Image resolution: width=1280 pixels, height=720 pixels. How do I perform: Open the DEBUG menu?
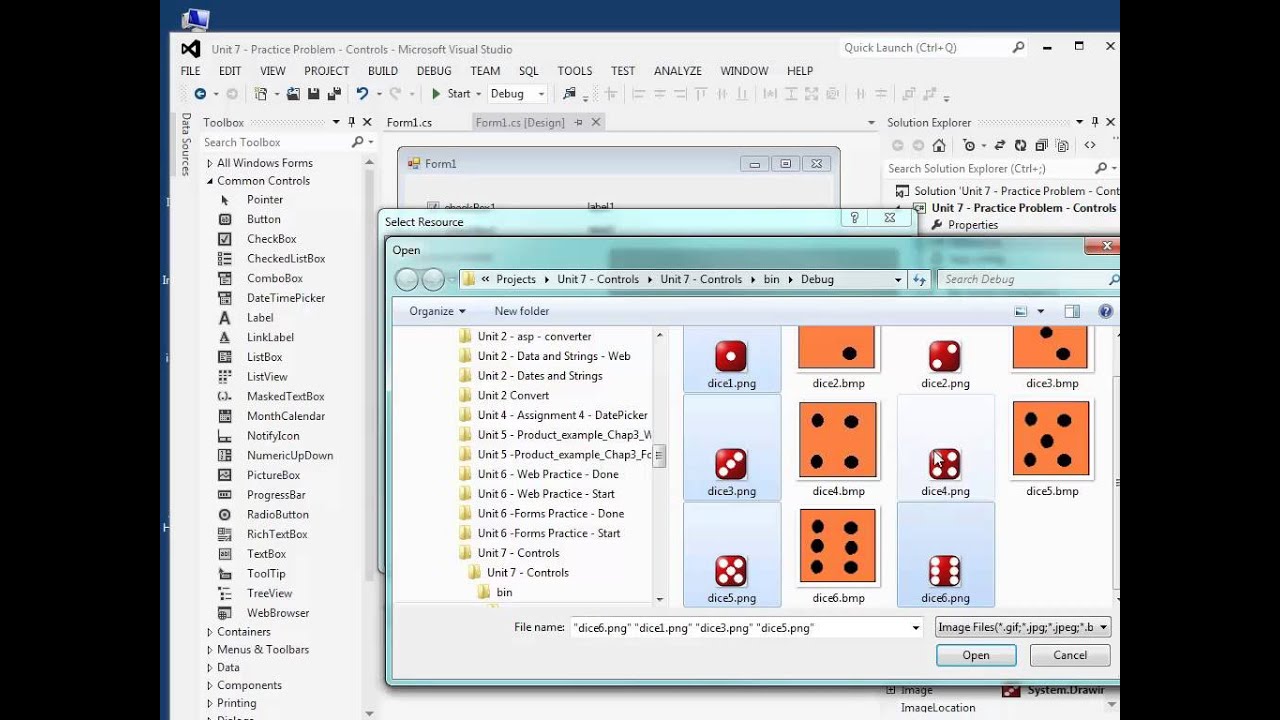(434, 71)
